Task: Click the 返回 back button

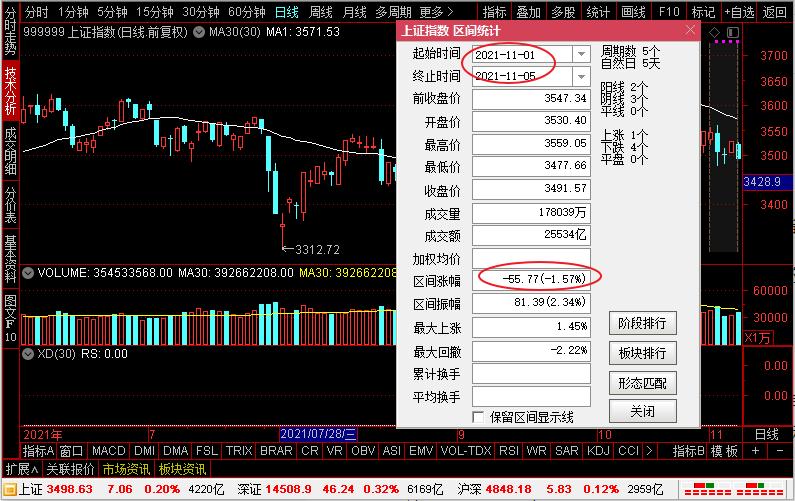Action: (x=774, y=11)
